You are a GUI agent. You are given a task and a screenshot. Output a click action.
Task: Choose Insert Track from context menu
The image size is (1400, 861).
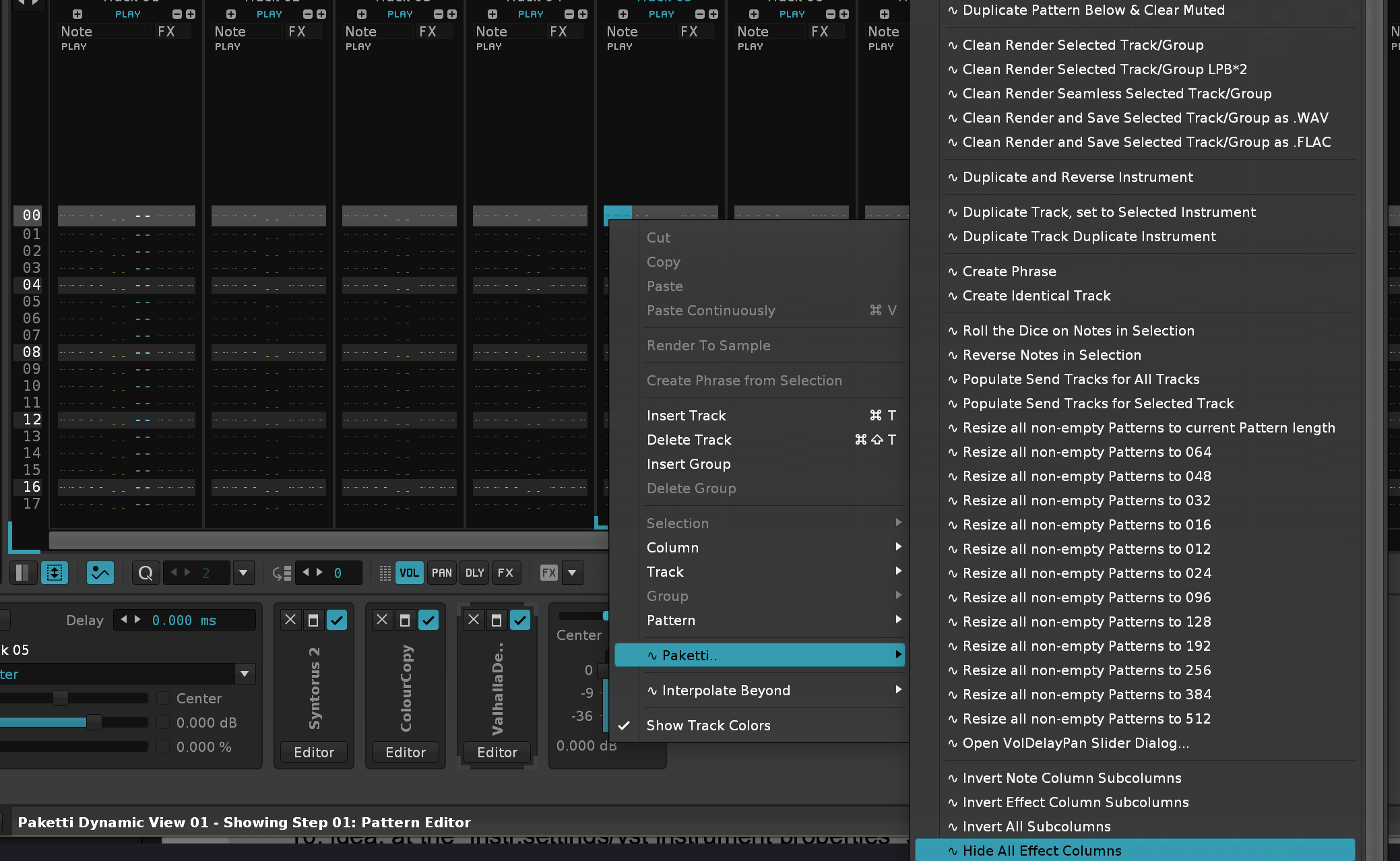coord(686,416)
